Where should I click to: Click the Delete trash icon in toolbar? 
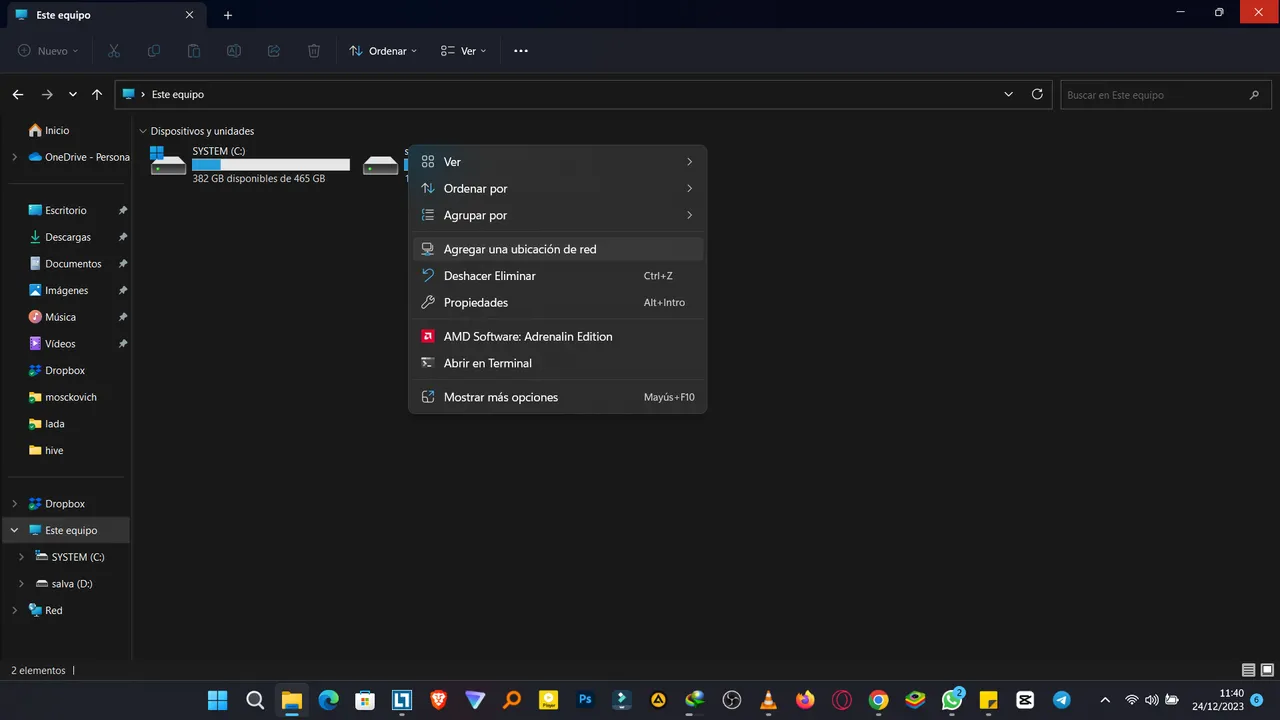(x=314, y=51)
